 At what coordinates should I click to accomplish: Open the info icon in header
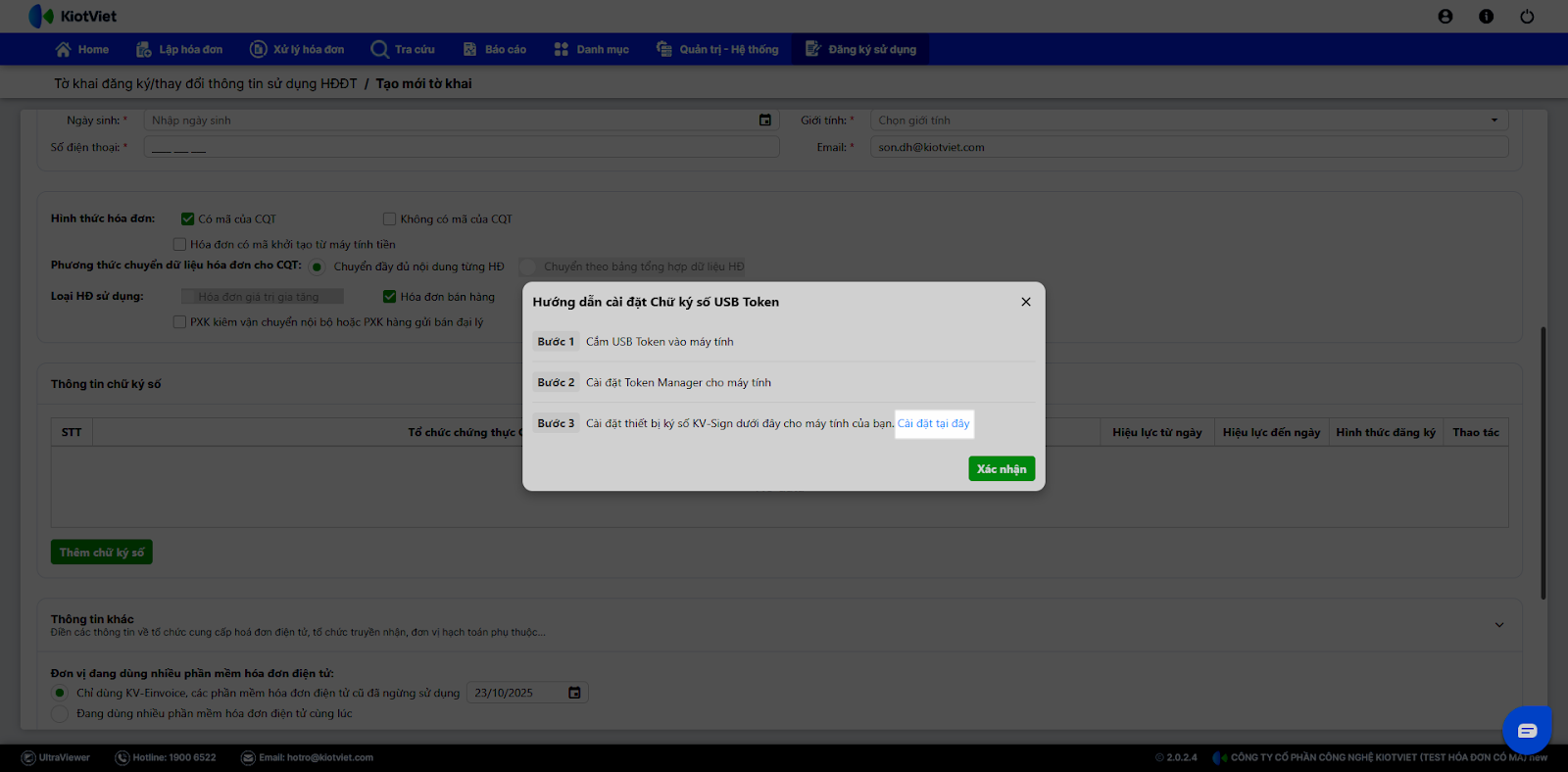click(x=1487, y=17)
